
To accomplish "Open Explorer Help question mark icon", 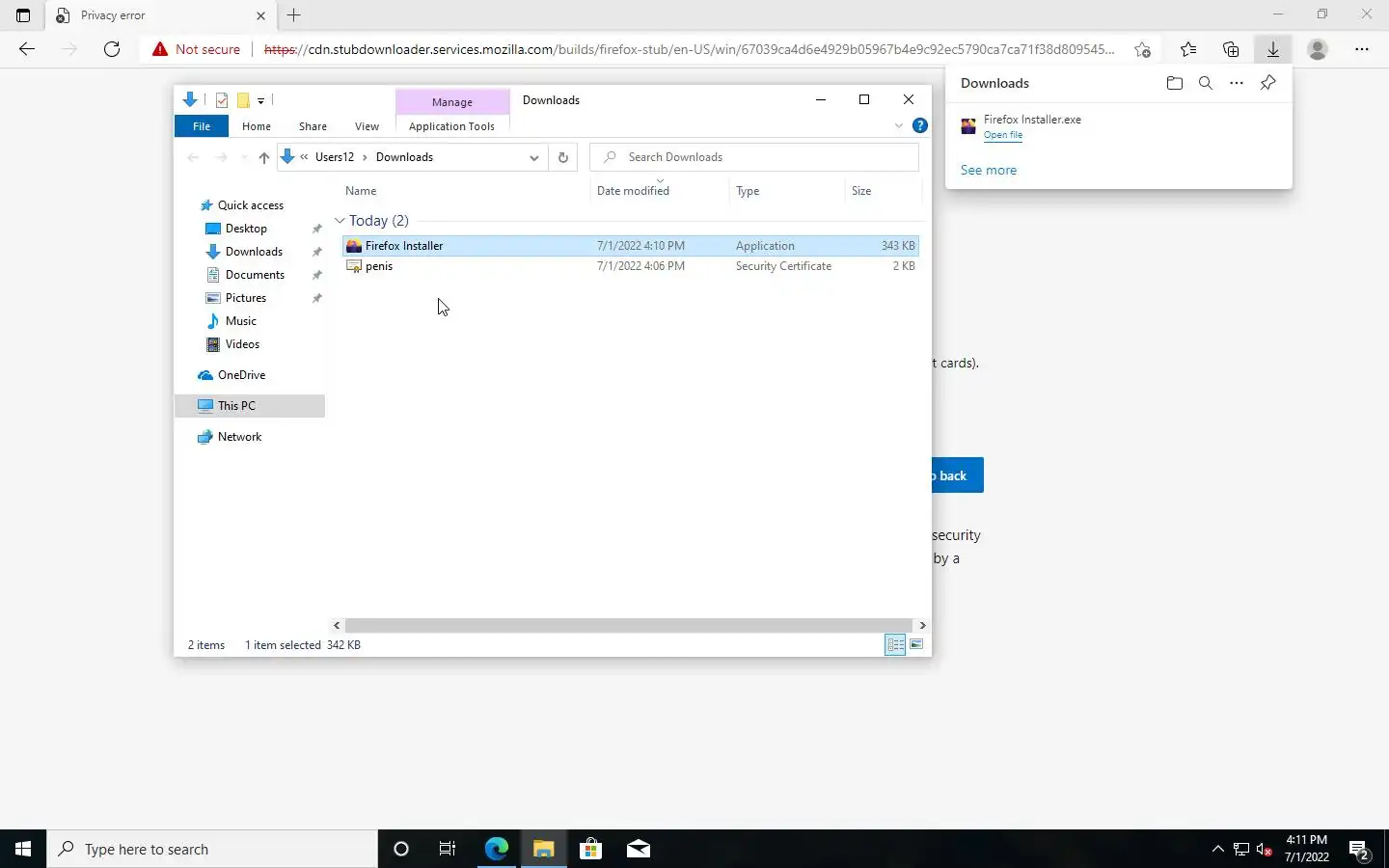I will pos(920,125).
